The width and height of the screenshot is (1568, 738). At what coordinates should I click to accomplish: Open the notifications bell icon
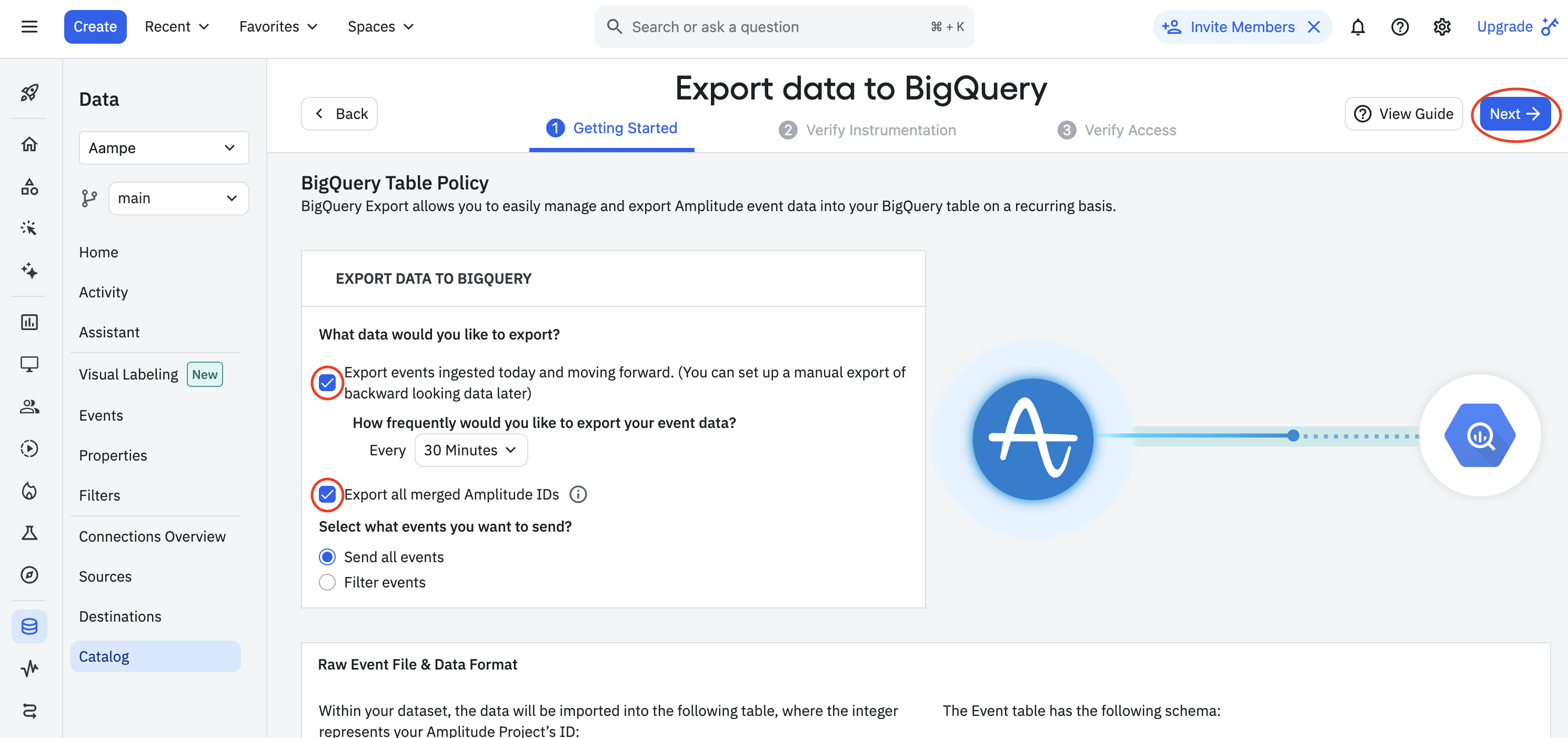(1358, 26)
